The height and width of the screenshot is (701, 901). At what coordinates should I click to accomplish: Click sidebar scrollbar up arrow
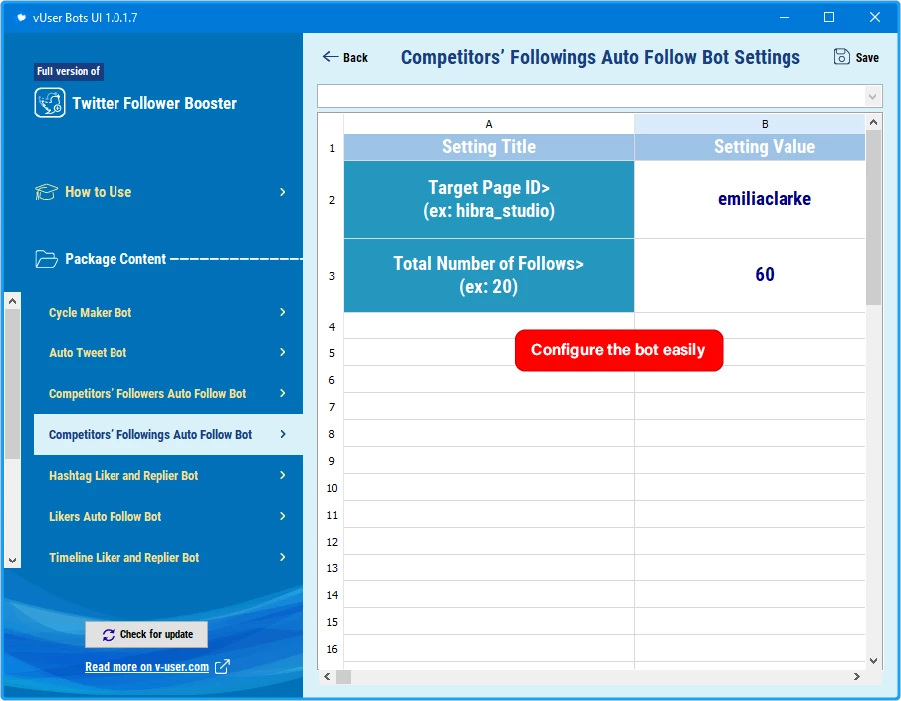click(x=13, y=301)
